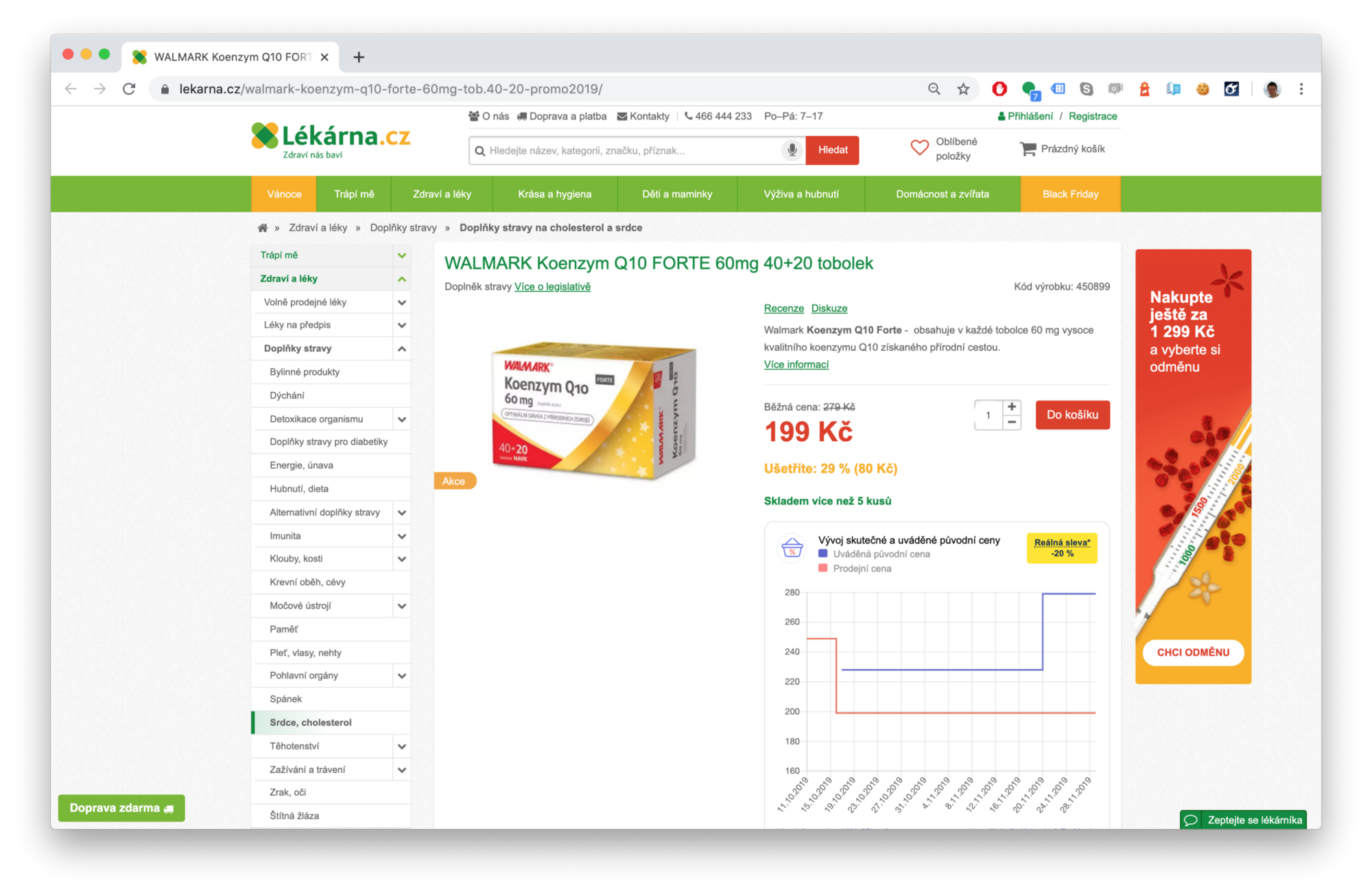Viewport: 1372px width, 896px height.
Task: Expand the 'Imunita' subcategory
Action: (402, 536)
